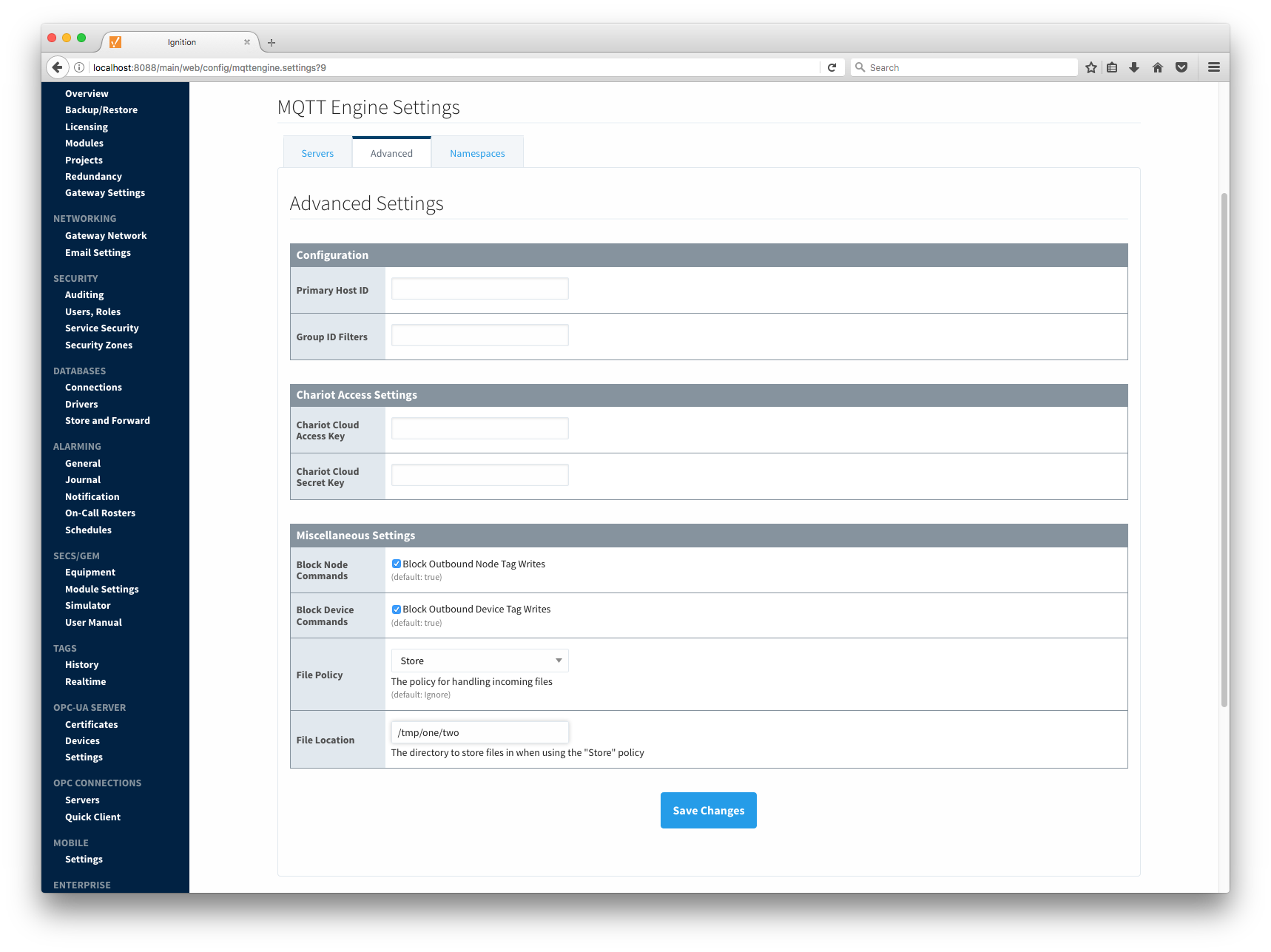The width and height of the screenshot is (1271, 952).
Task: Open the downloads arrow icon
Action: click(1134, 67)
